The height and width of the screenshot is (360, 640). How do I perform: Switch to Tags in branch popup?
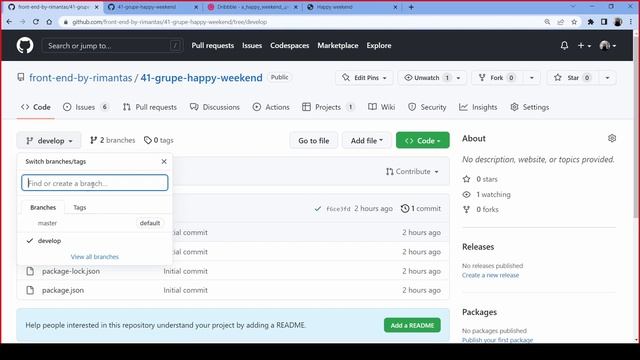point(80,207)
